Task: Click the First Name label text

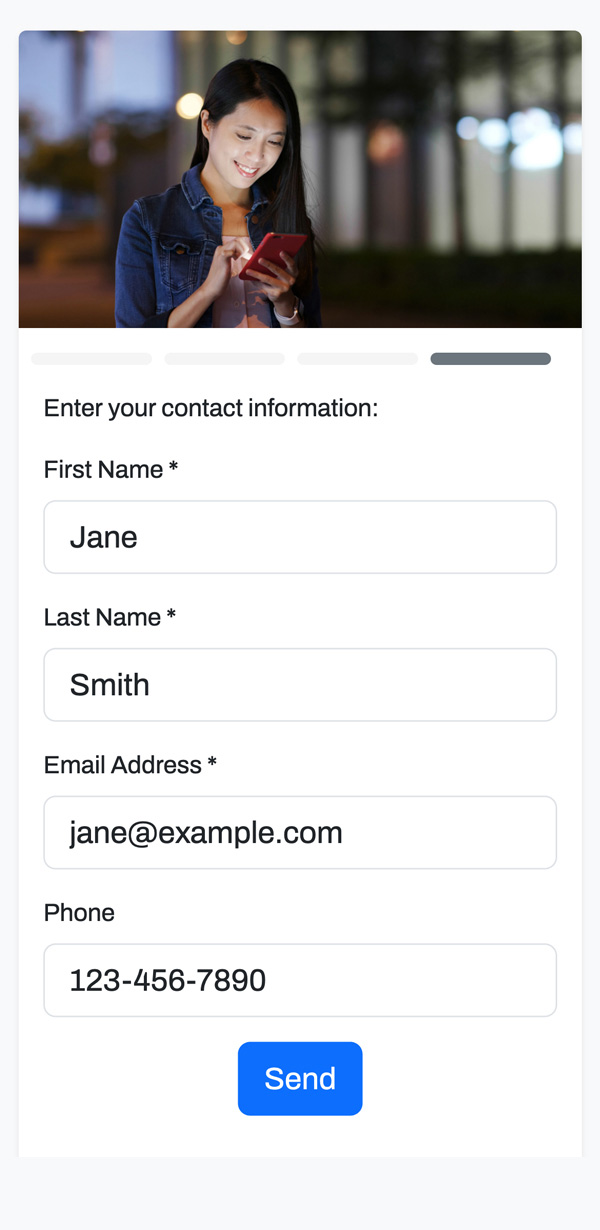Action: [103, 470]
